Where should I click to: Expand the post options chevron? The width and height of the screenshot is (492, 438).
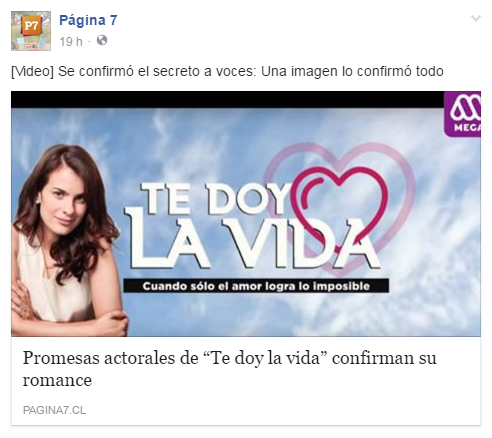point(476,18)
